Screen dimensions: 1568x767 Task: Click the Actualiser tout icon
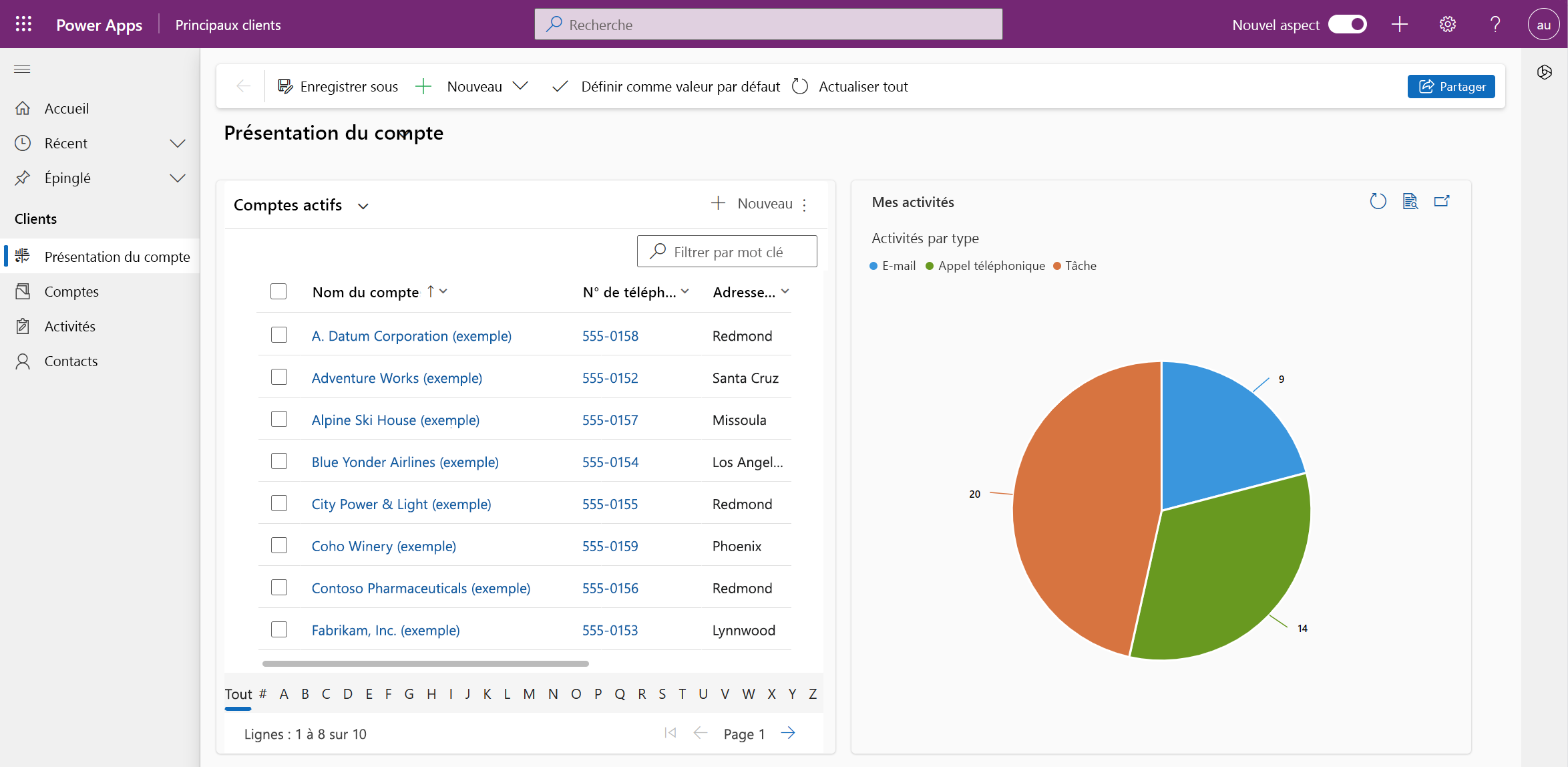coord(800,86)
